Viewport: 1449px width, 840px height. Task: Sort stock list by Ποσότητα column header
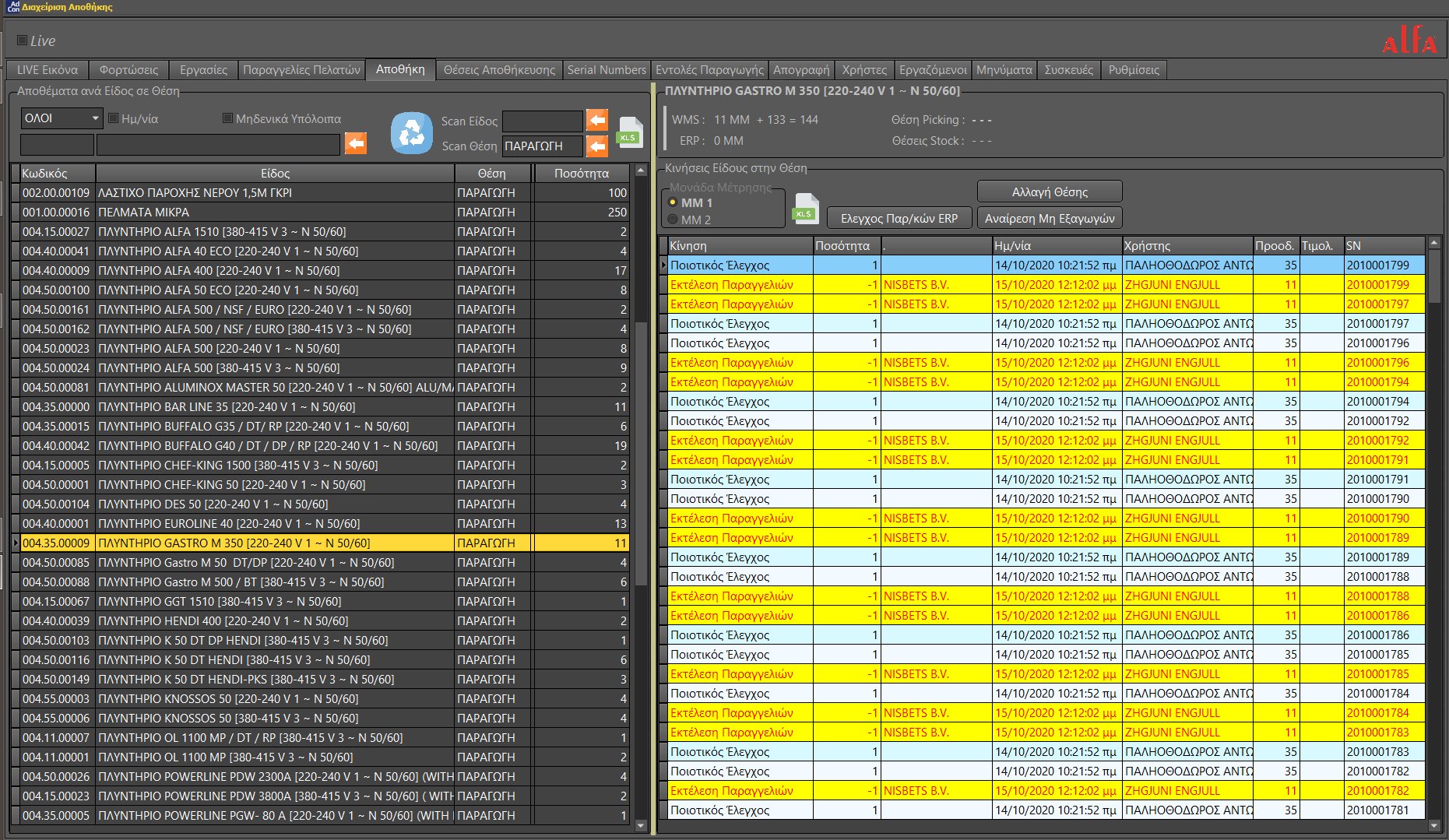(582, 173)
